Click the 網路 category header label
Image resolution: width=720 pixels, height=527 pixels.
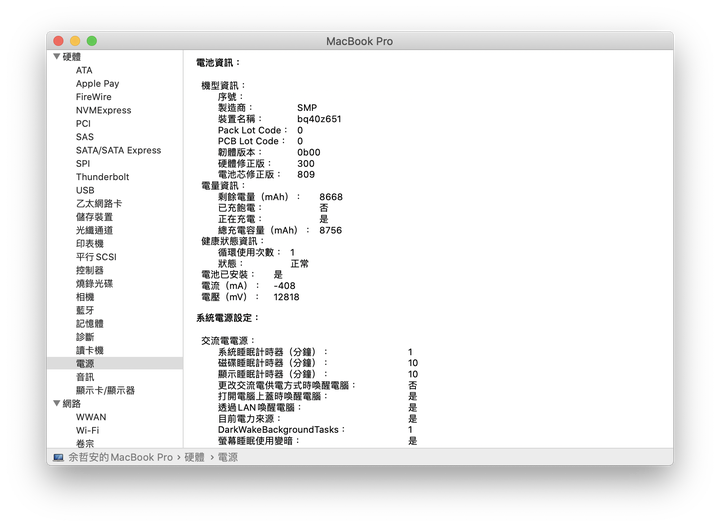point(72,404)
